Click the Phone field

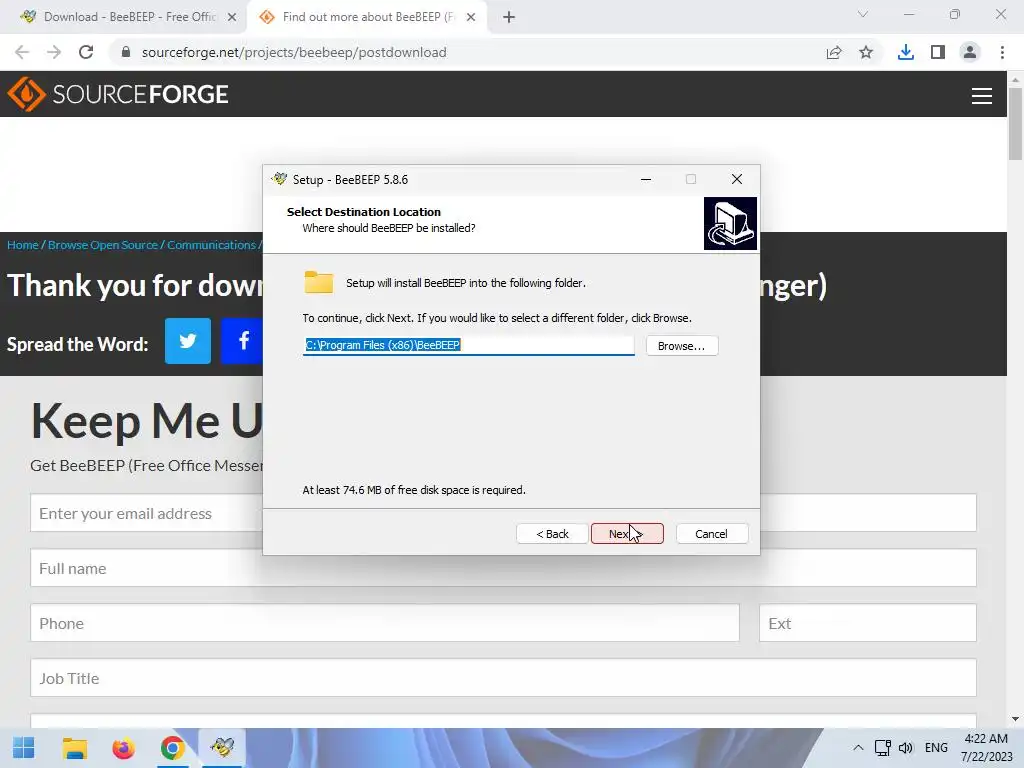point(385,623)
